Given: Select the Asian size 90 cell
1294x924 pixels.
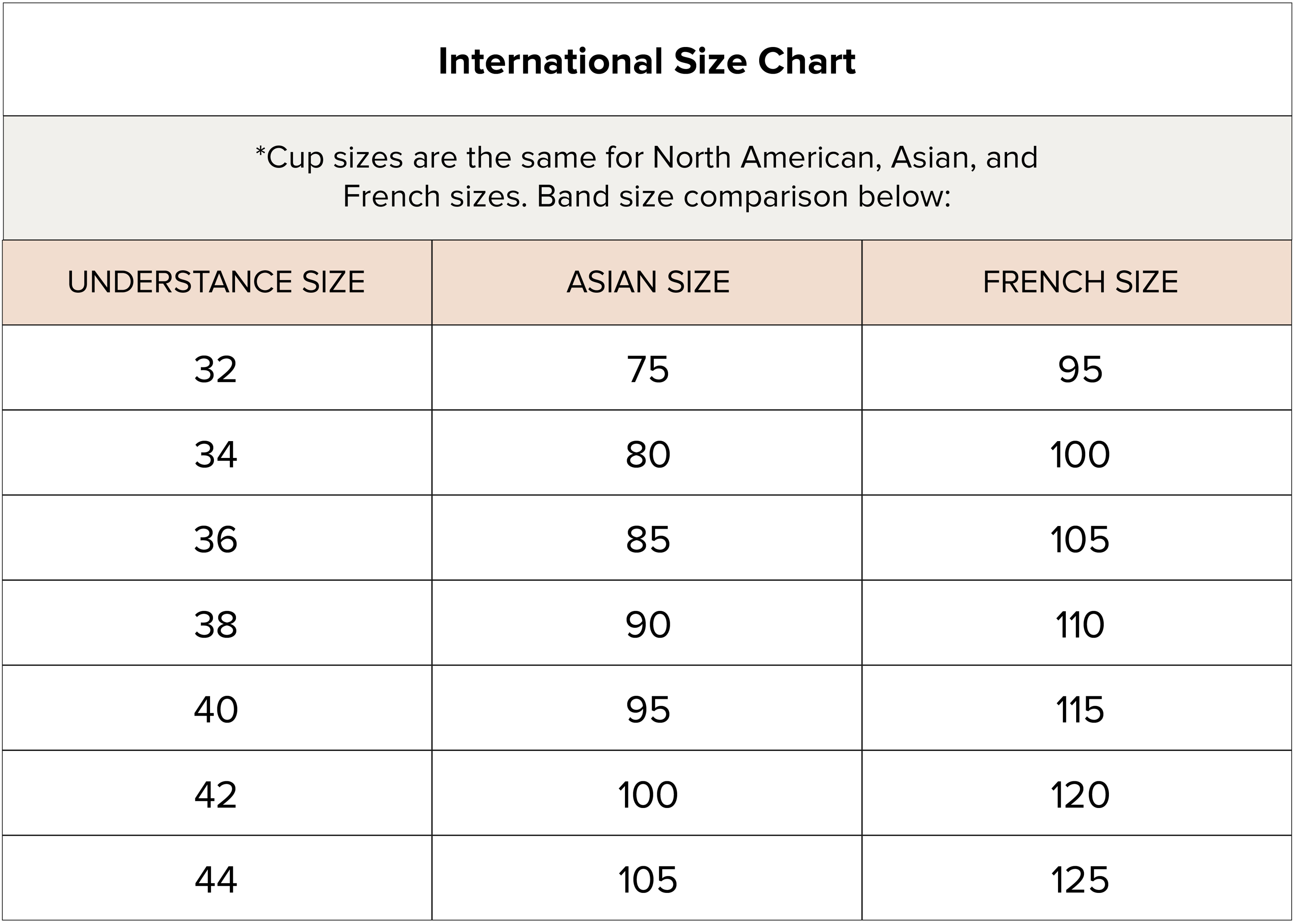Looking at the screenshot, I should point(647,623).
